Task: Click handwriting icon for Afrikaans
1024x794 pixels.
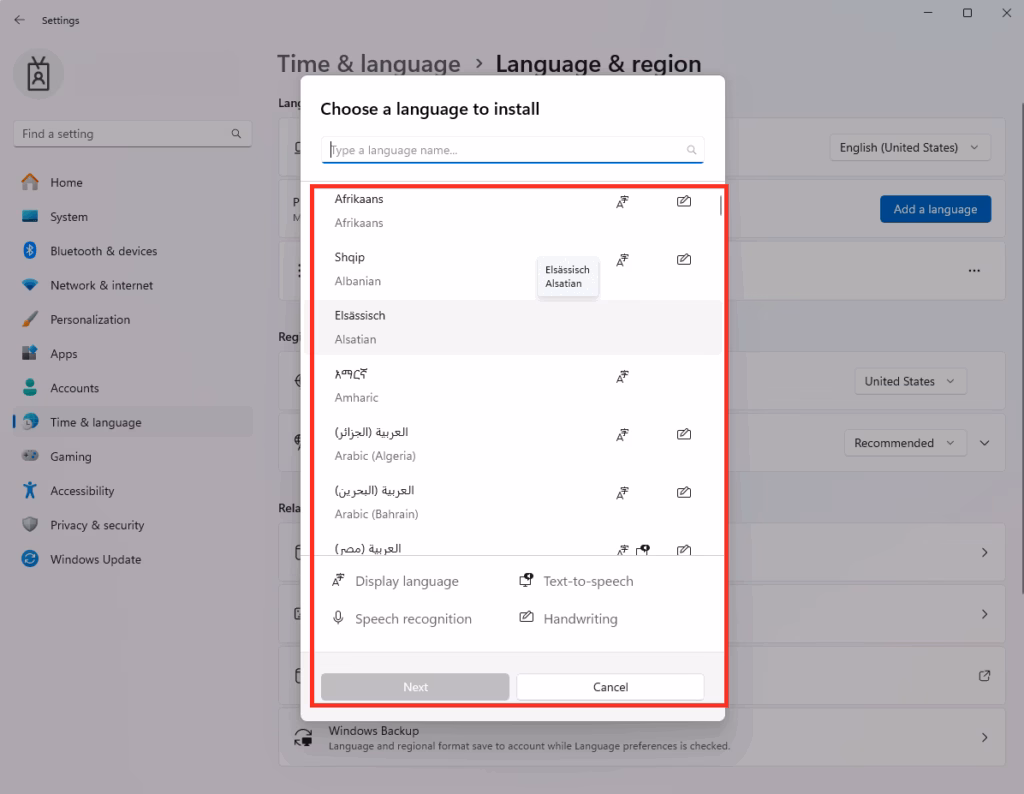Action: click(x=684, y=201)
